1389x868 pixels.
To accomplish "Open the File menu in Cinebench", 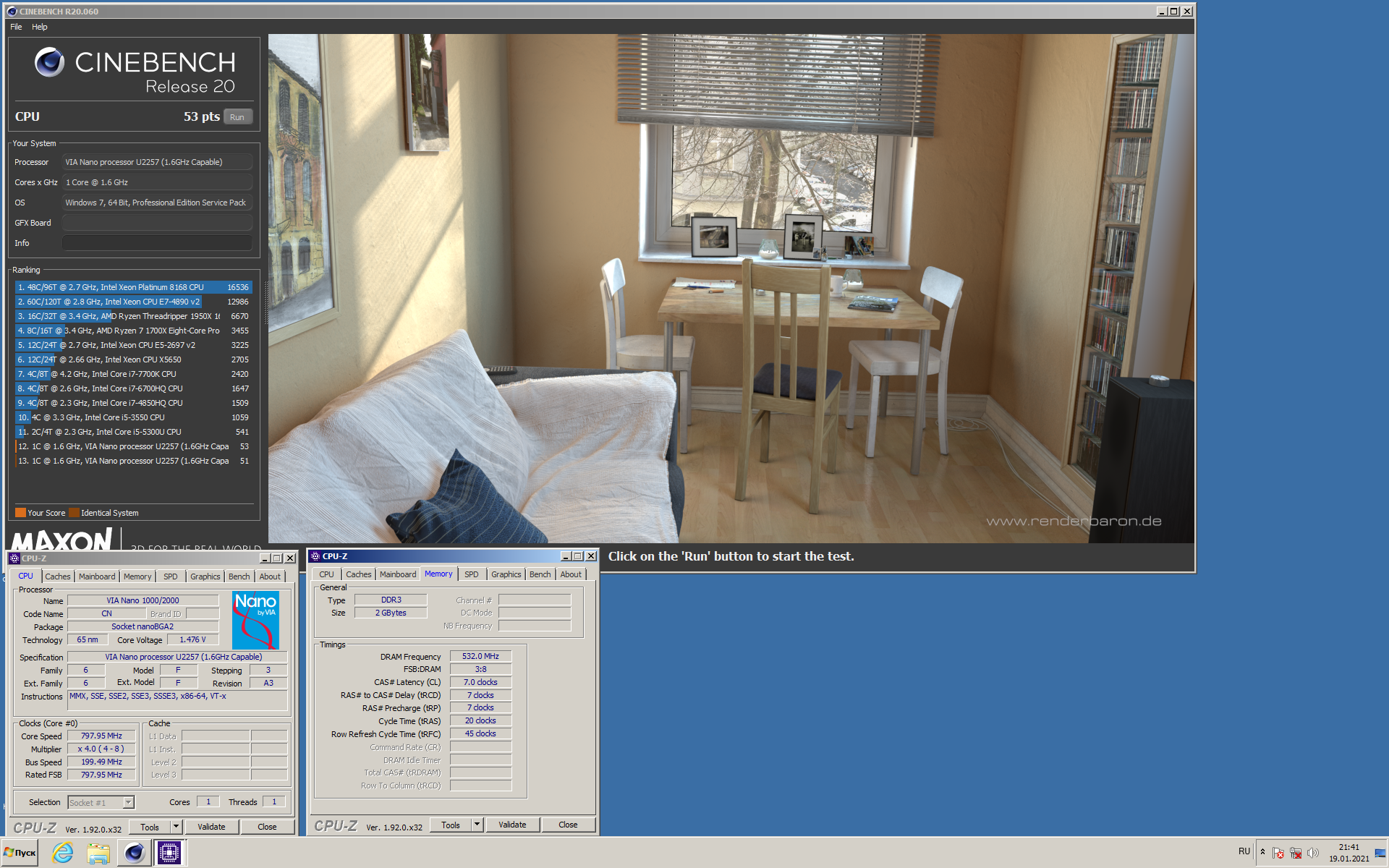I will point(16,27).
